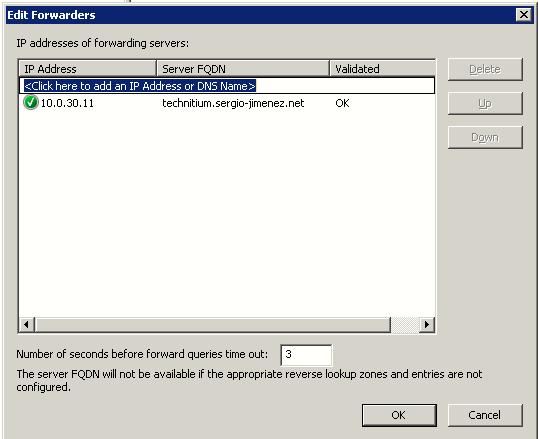The width and height of the screenshot is (538, 439).
Task: Focus the forward queries timeout seconds field
Action: pyautogui.click(x=306, y=355)
